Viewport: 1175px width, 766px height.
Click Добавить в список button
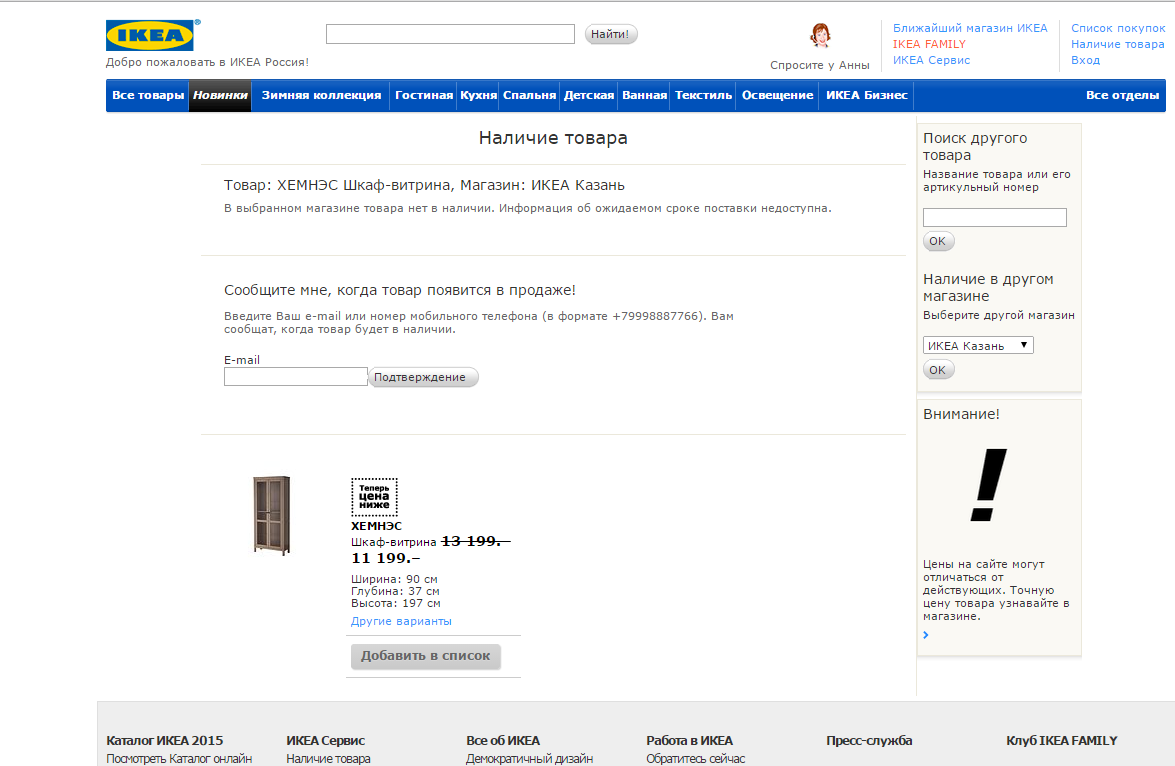[x=426, y=656]
